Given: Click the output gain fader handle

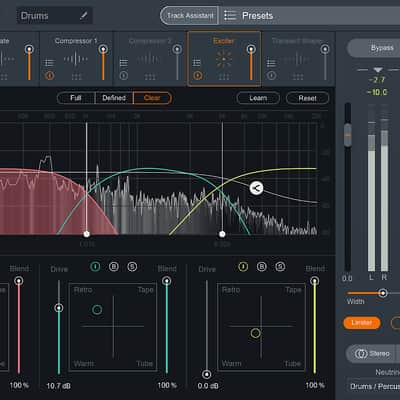Looking at the screenshot, I should click(x=348, y=135).
